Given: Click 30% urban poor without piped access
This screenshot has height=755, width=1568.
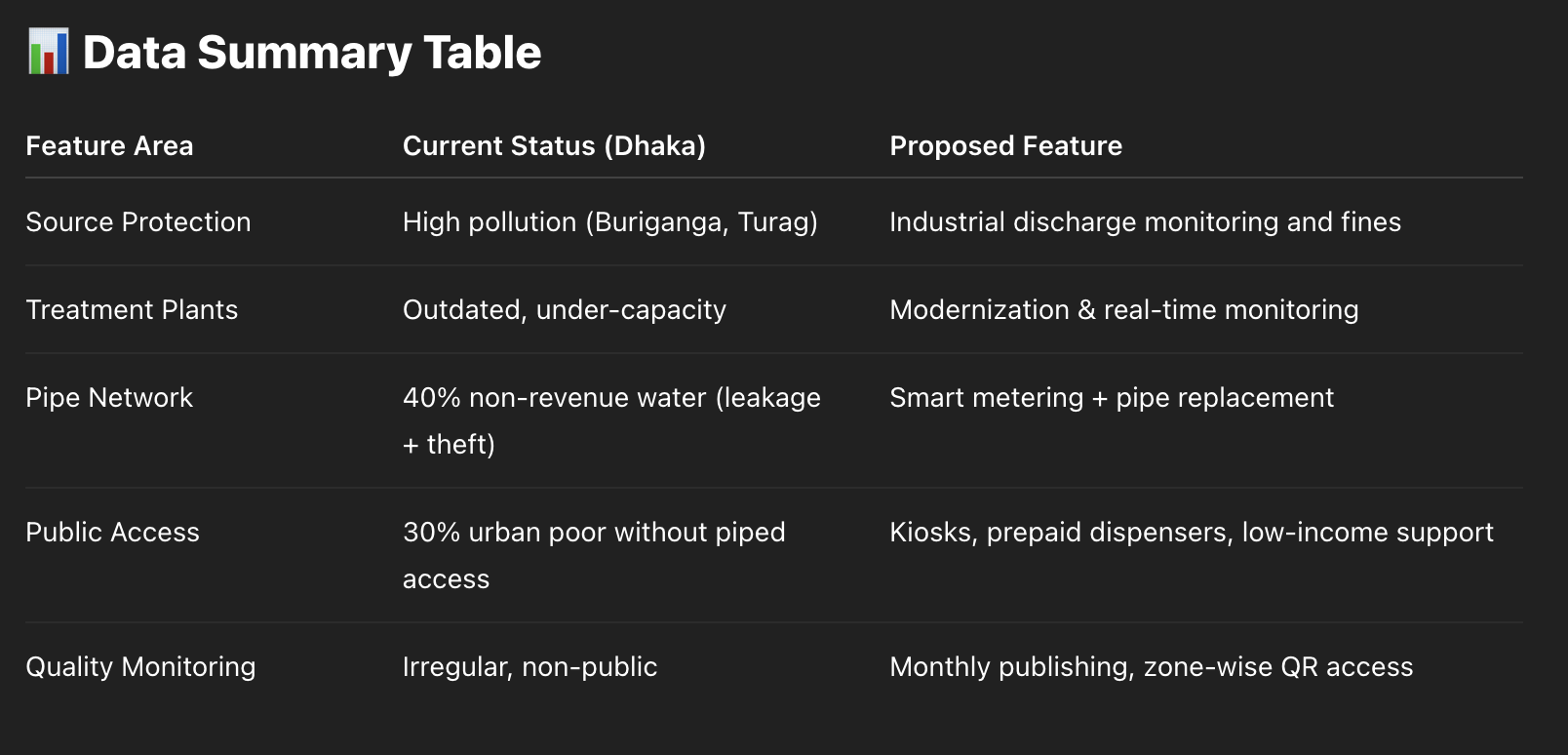Looking at the screenshot, I should coord(594,555).
